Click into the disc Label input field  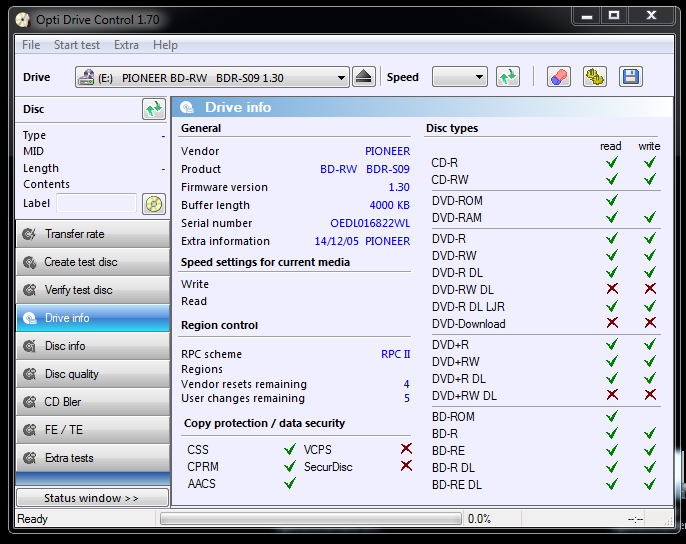pyautogui.click(x=96, y=204)
